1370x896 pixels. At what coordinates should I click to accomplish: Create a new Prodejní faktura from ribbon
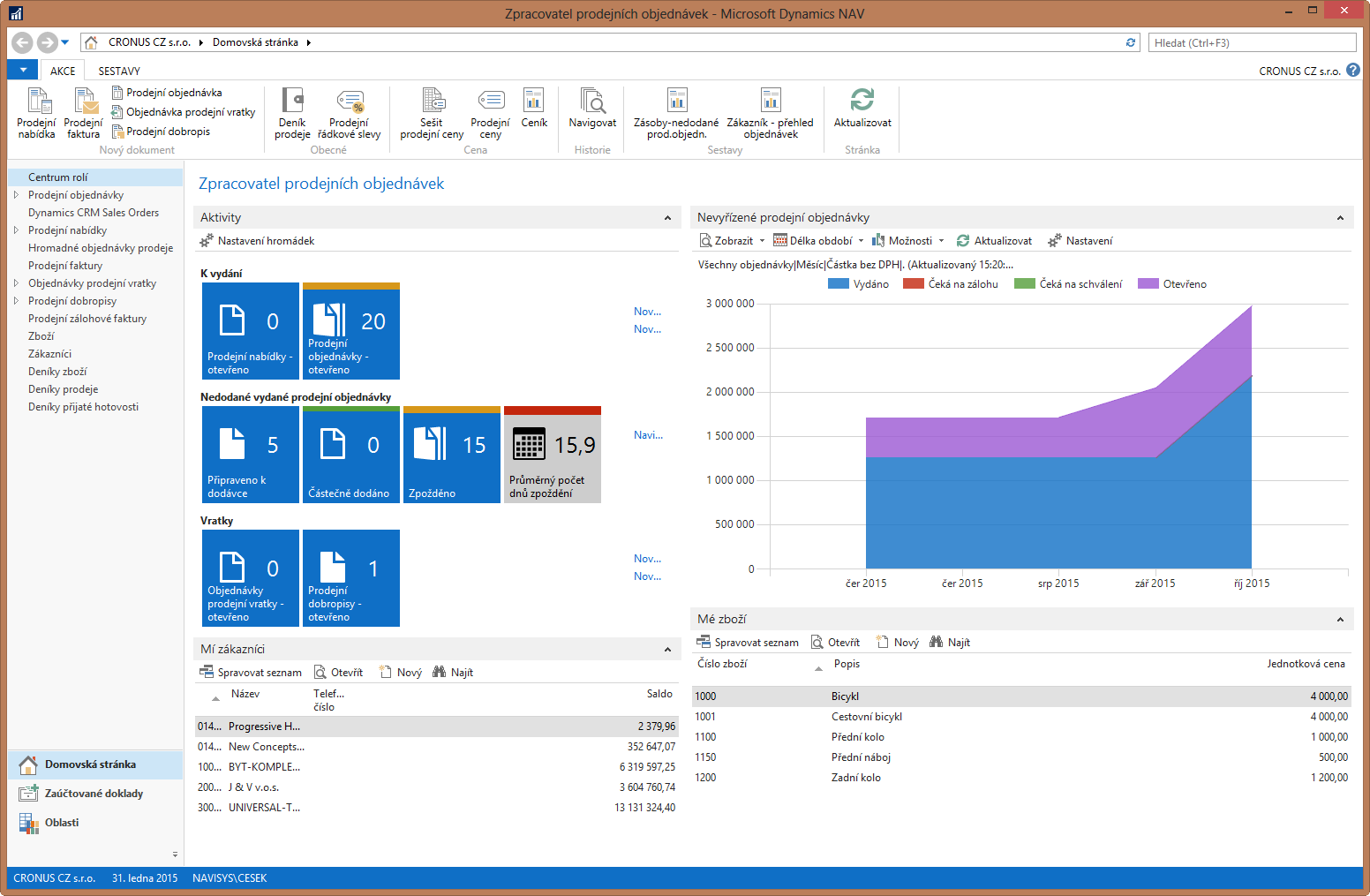point(84,113)
